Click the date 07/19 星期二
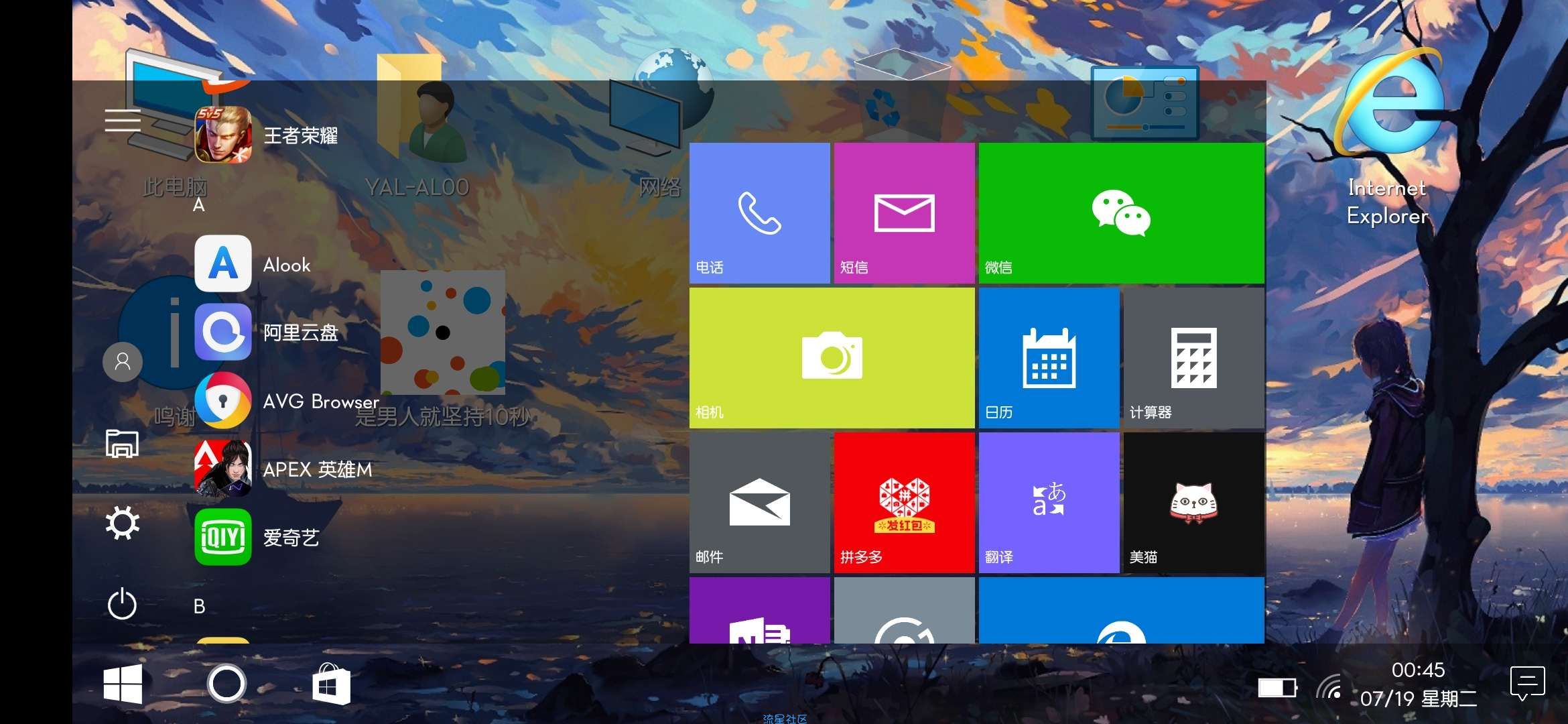Image resolution: width=1568 pixels, height=724 pixels. 1419,699
